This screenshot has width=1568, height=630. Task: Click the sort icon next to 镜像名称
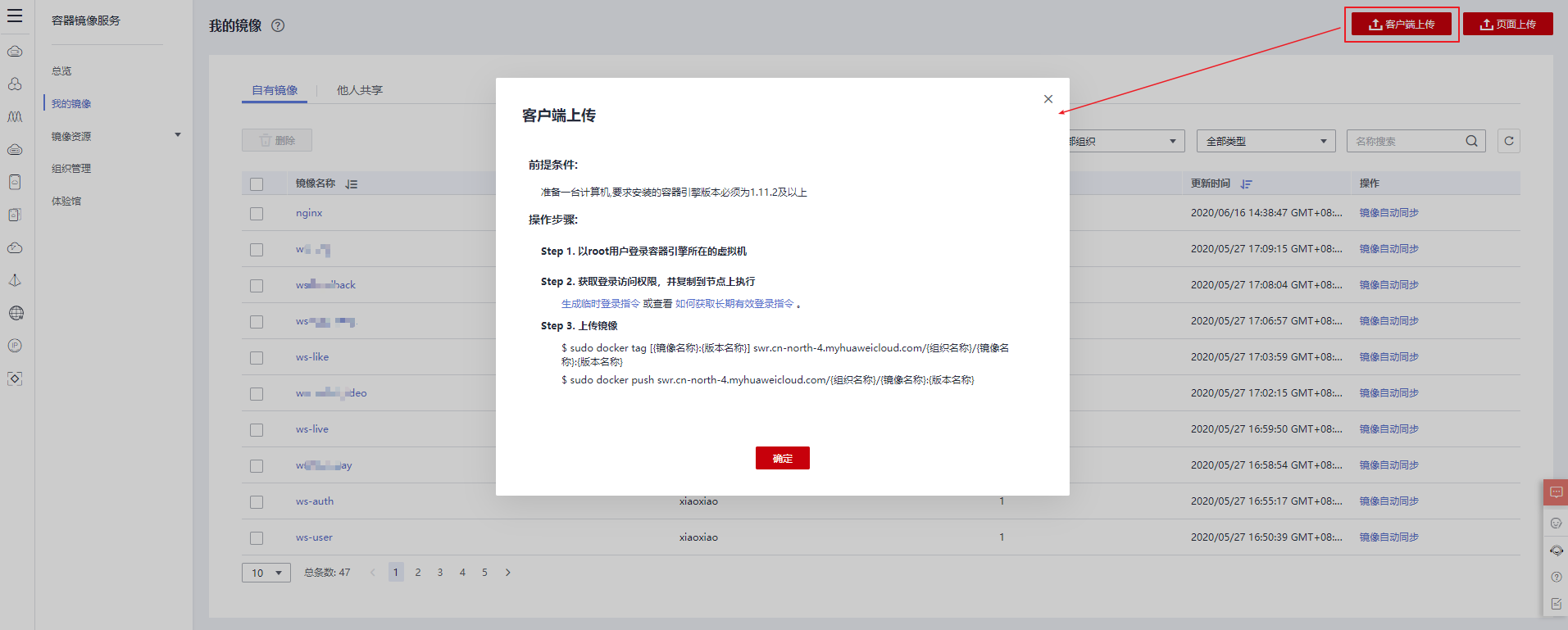352,184
